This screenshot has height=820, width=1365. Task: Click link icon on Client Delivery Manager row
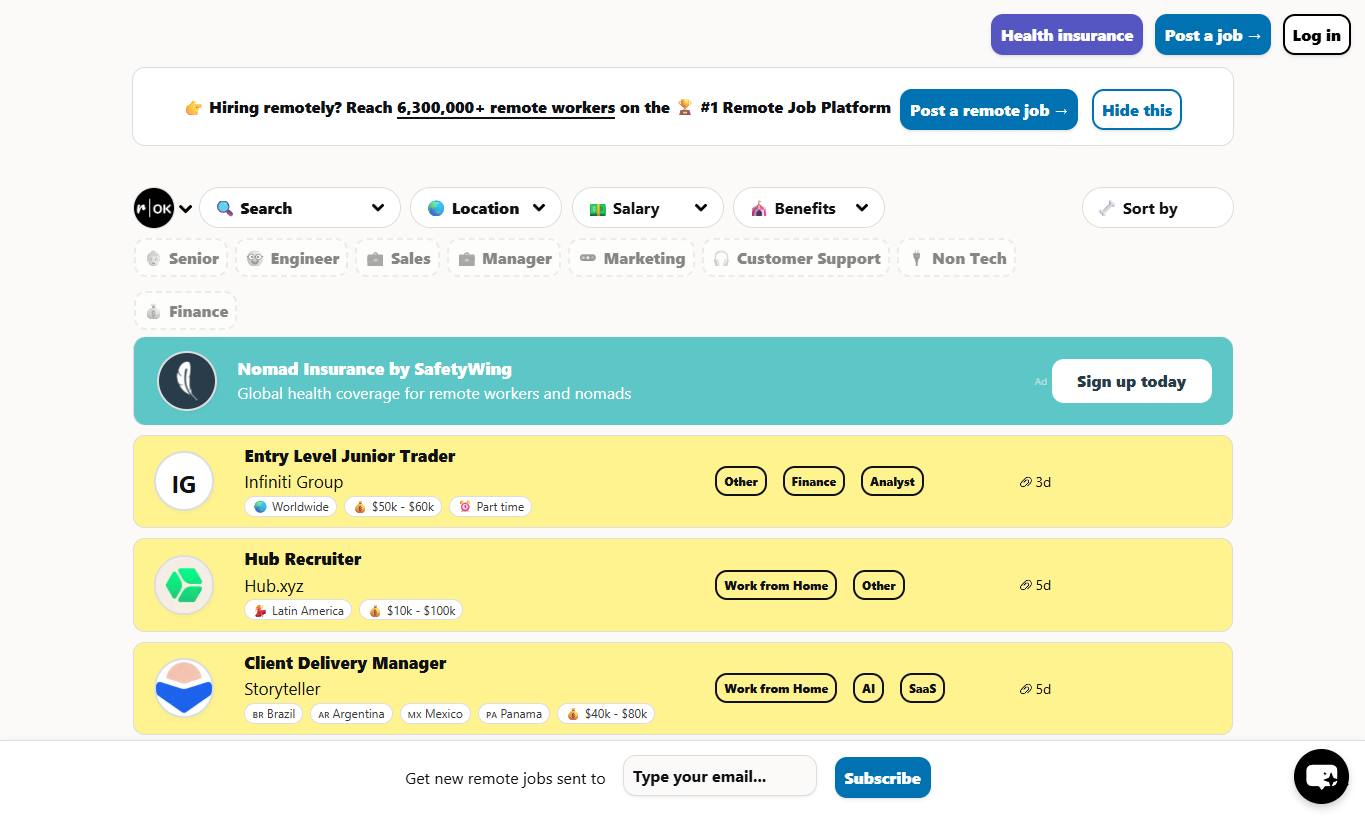click(1025, 689)
